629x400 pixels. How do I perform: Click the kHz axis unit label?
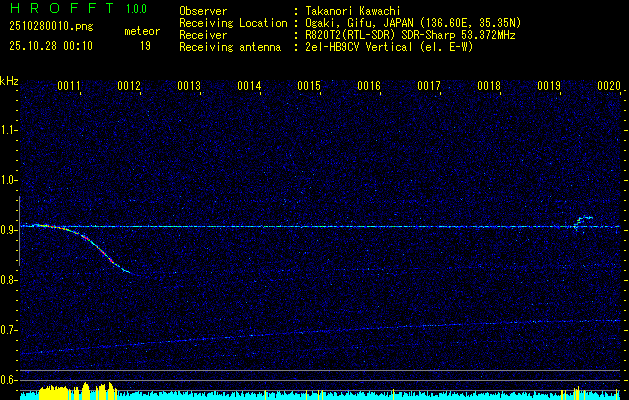click(9, 80)
